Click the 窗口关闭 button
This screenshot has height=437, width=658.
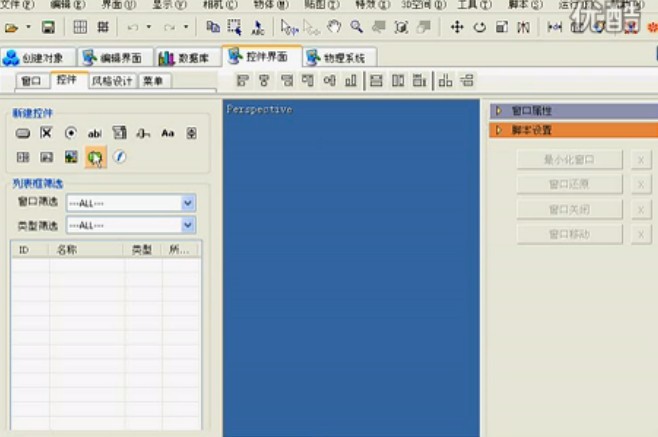(569, 209)
